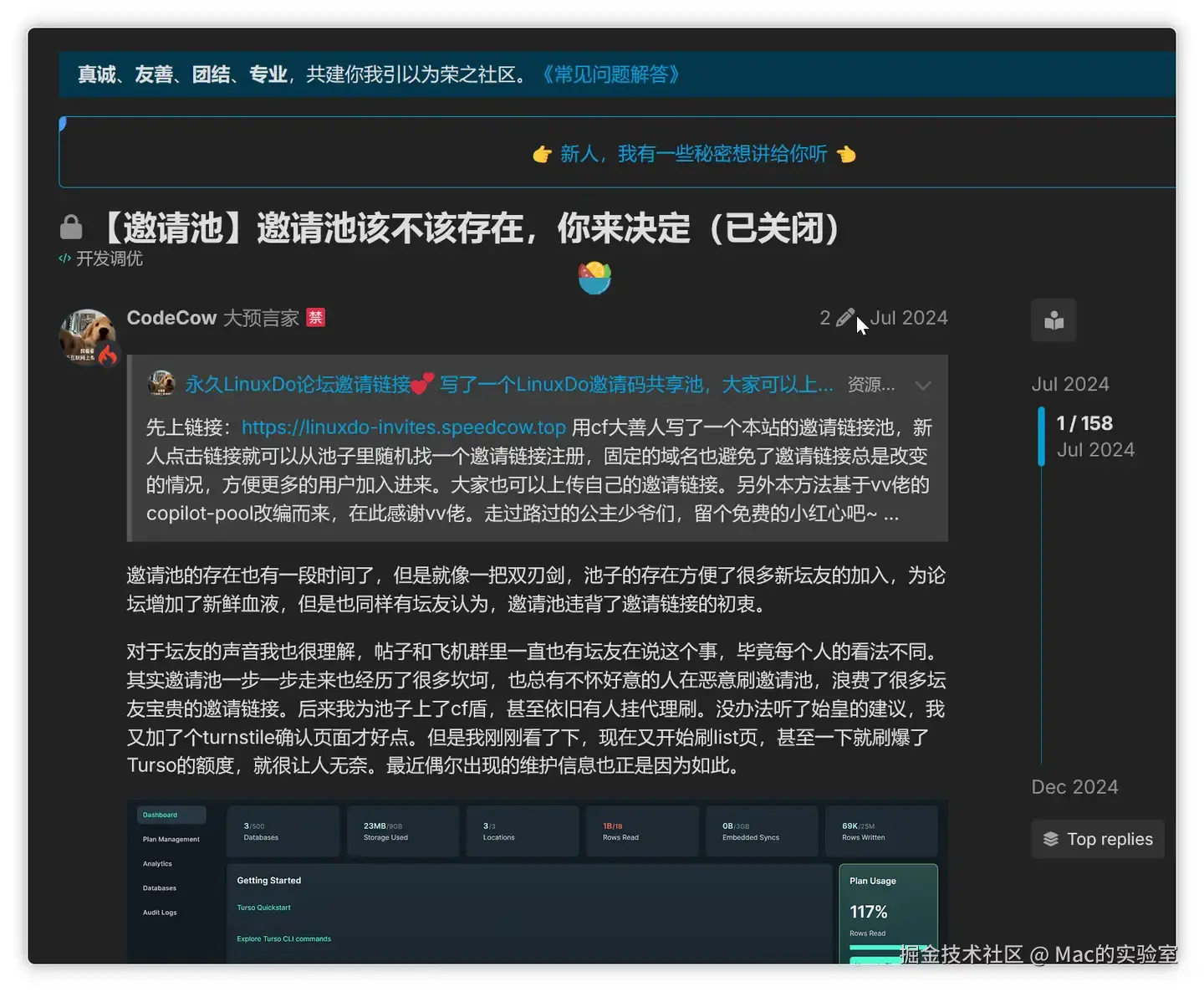Click the 3/500 Databases stat card
This screenshot has width=1204, height=992.
coord(283,831)
